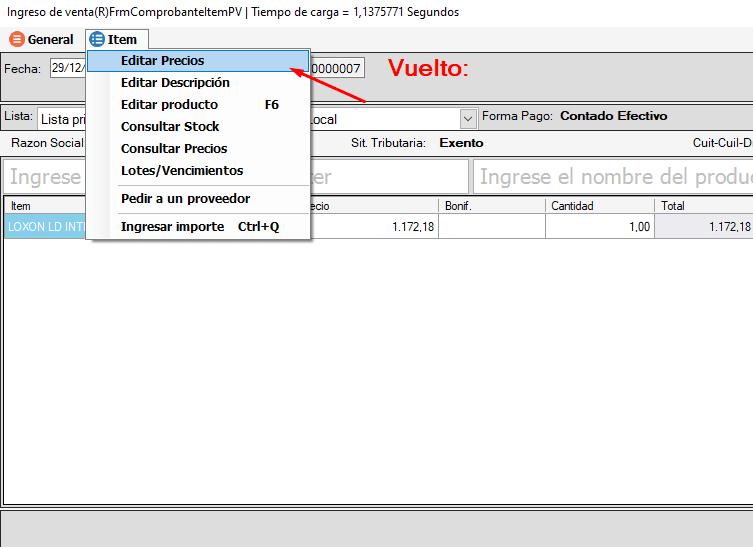753x547 pixels.
Task: Click the Fecha date field
Action: click(68, 68)
